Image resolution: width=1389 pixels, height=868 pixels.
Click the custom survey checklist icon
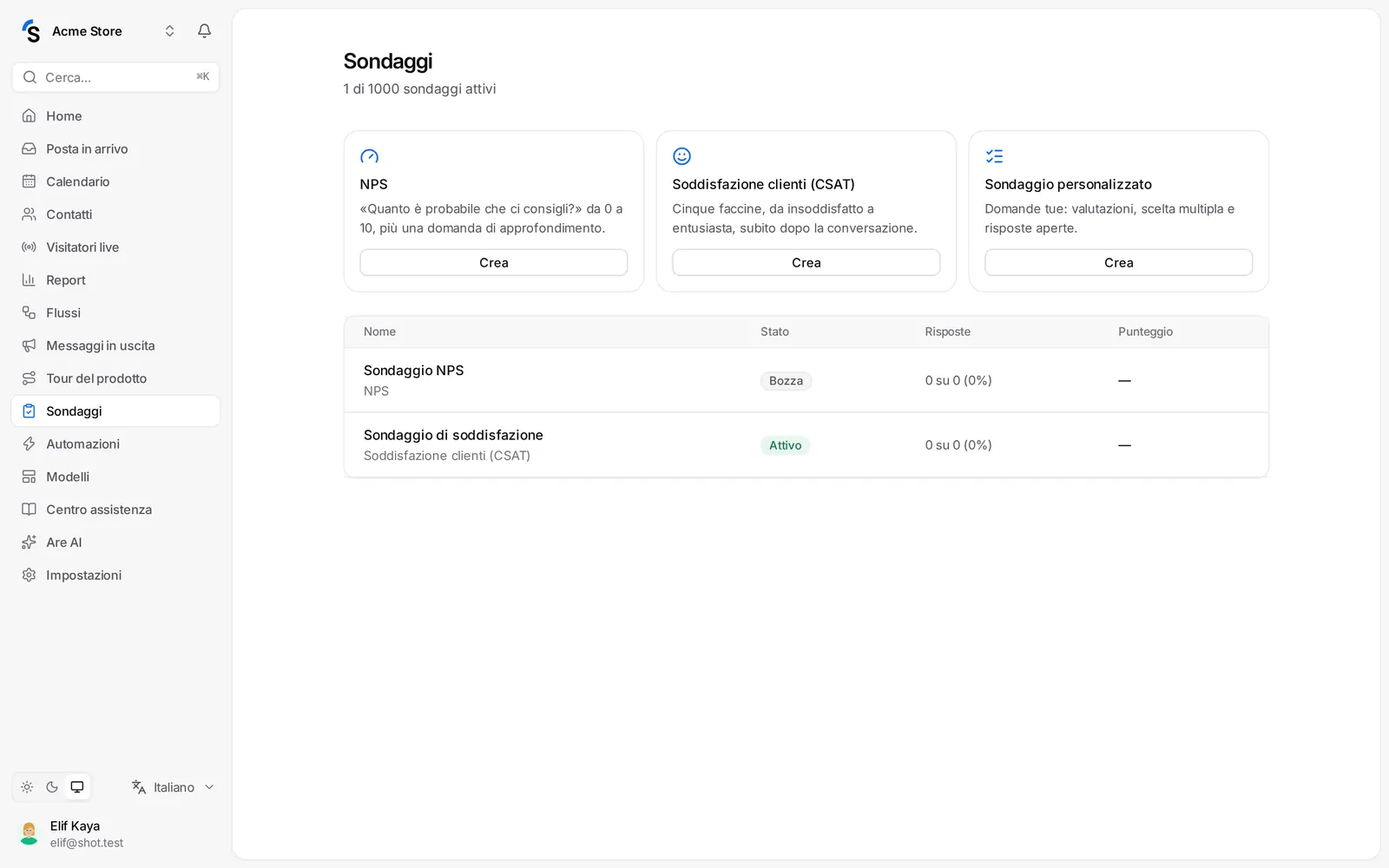(995, 156)
